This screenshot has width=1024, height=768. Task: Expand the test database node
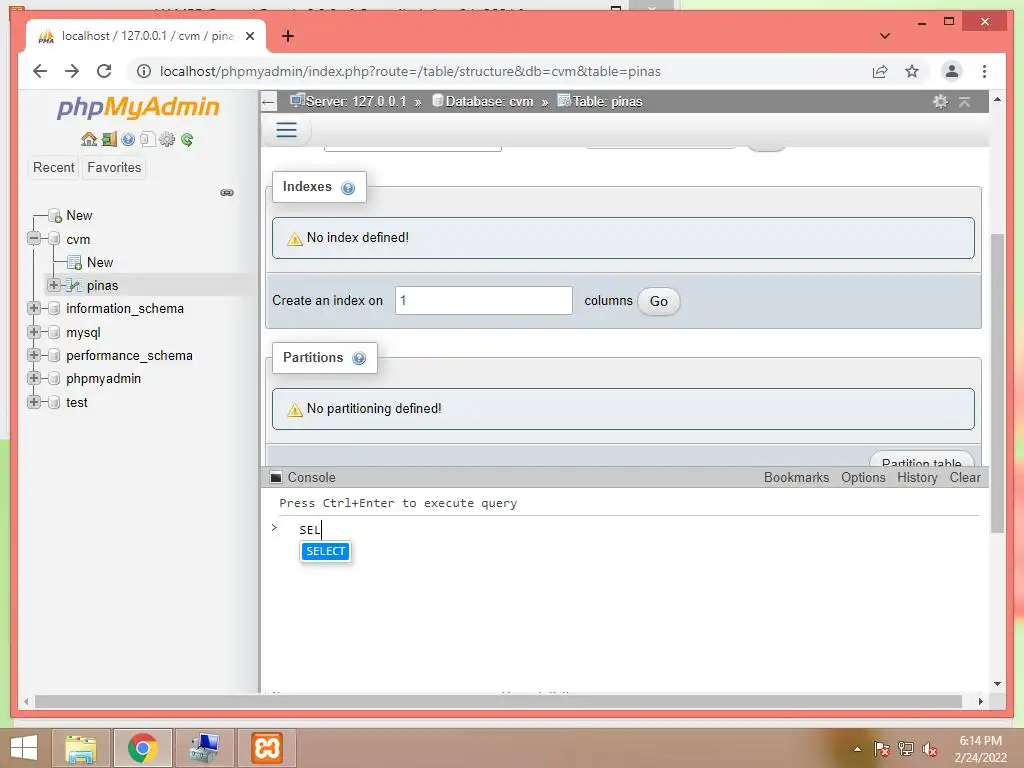coord(34,402)
